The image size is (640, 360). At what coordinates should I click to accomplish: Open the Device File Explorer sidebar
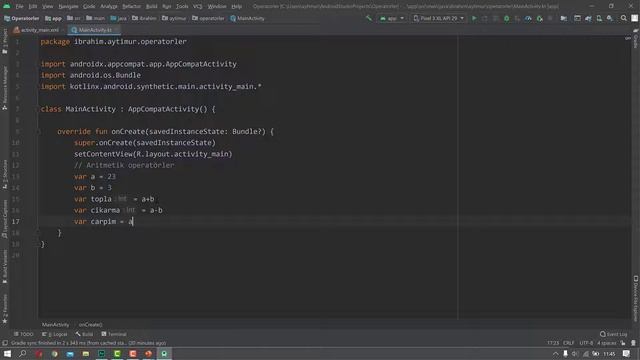pos(636,298)
